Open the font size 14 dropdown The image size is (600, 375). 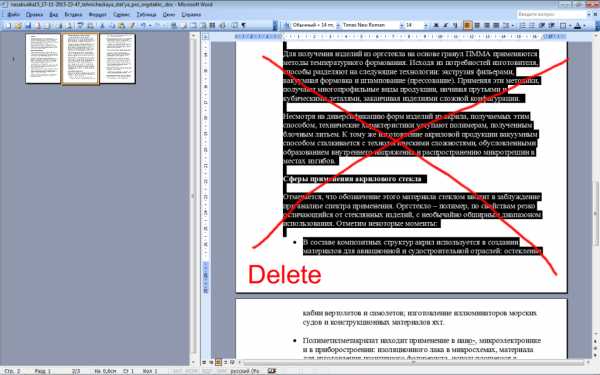(x=426, y=25)
